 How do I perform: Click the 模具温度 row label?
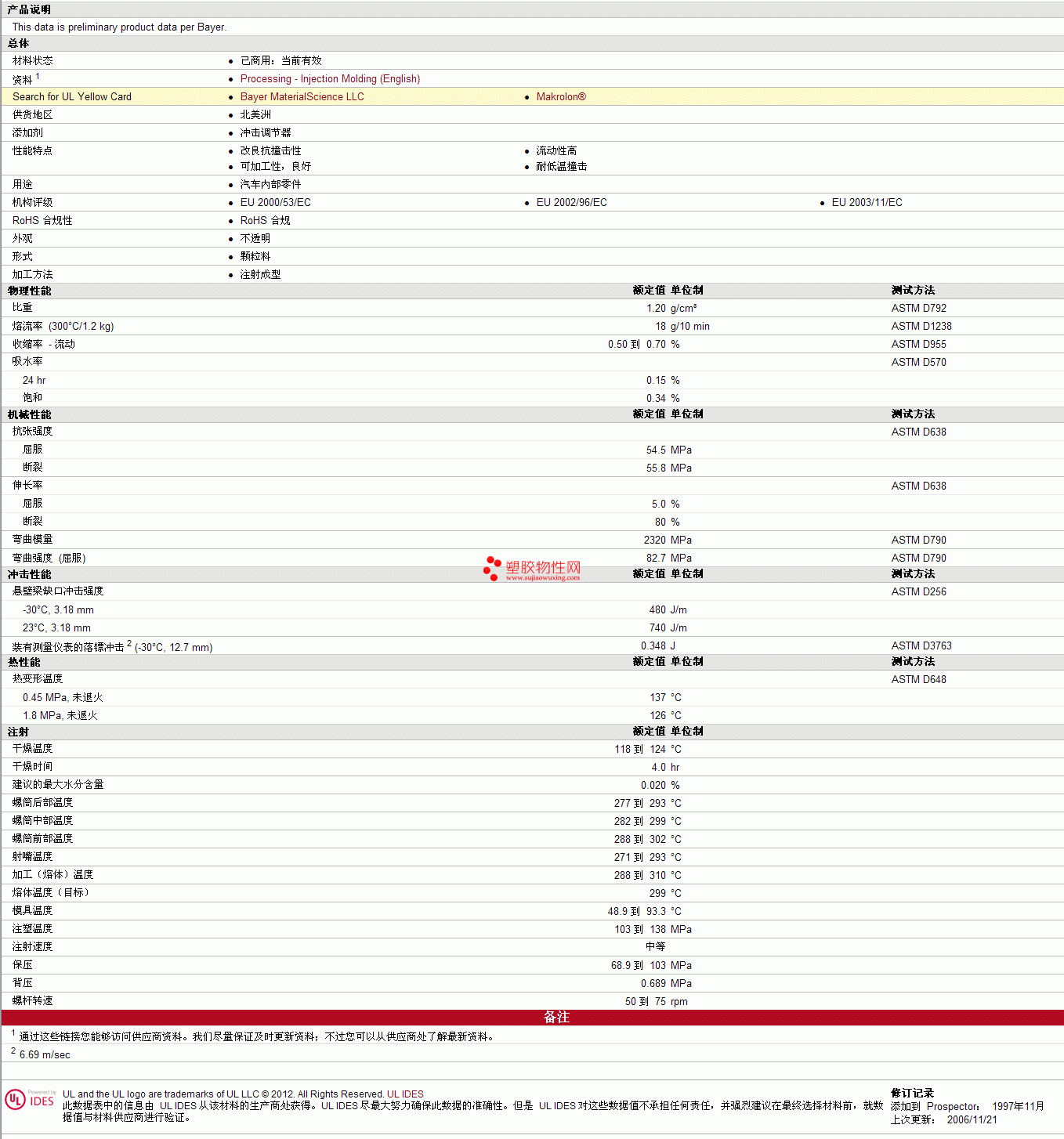(x=33, y=912)
